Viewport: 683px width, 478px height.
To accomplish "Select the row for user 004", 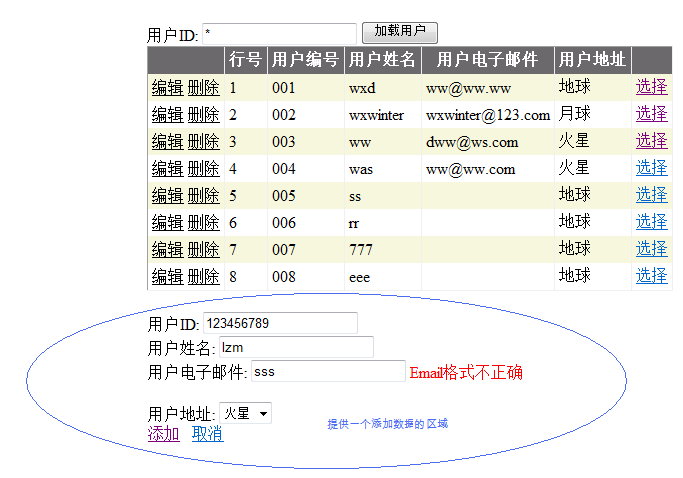I will click(x=652, y=168).
